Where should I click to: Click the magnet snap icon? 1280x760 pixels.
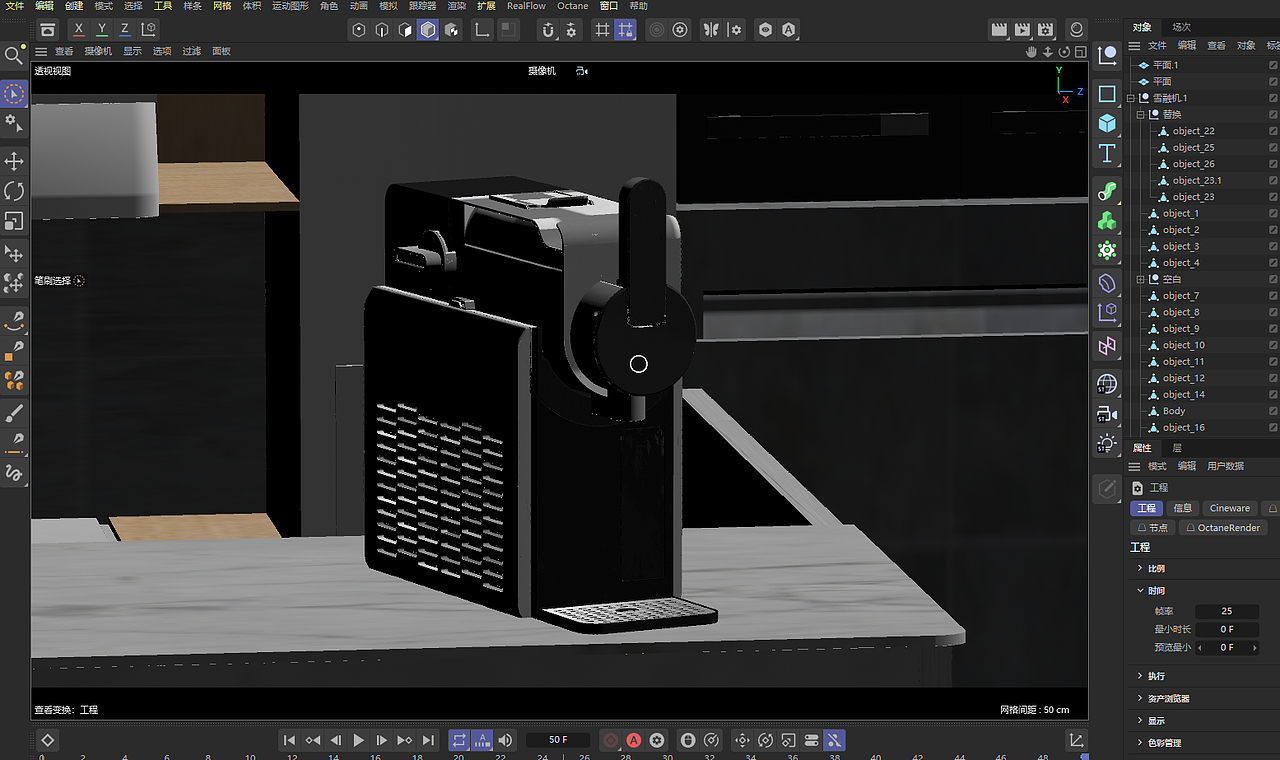[548, 30]
